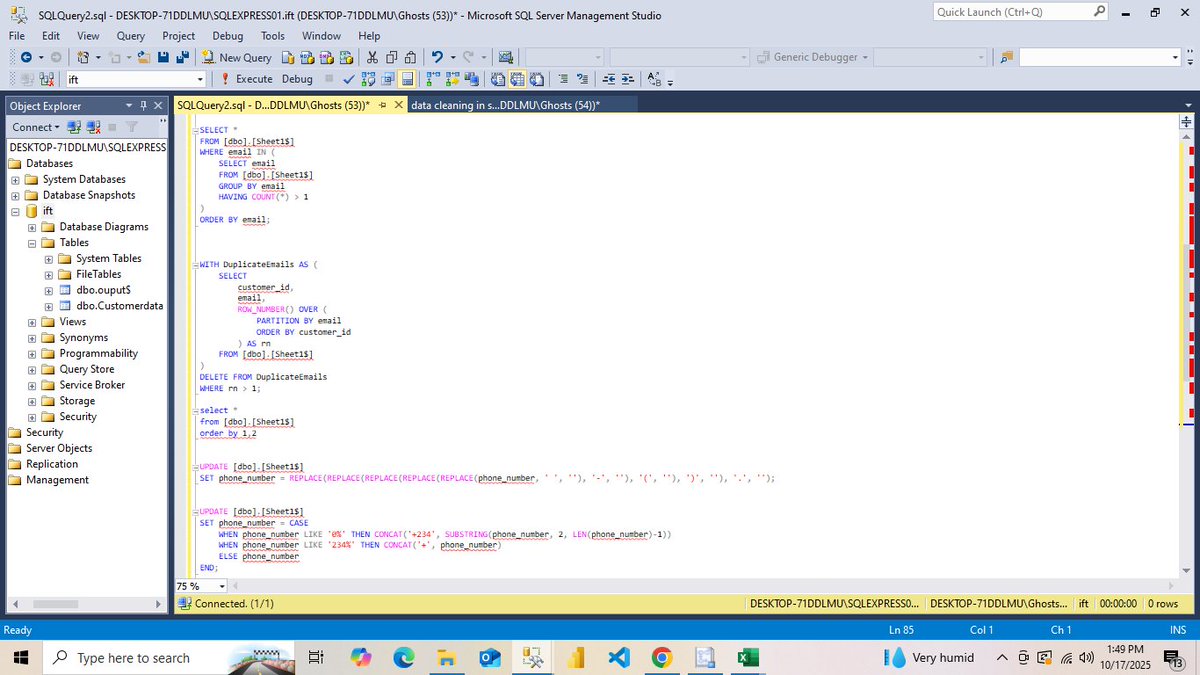Select the Query Store folder
The image size is (1200, 675).
(86, 369)
